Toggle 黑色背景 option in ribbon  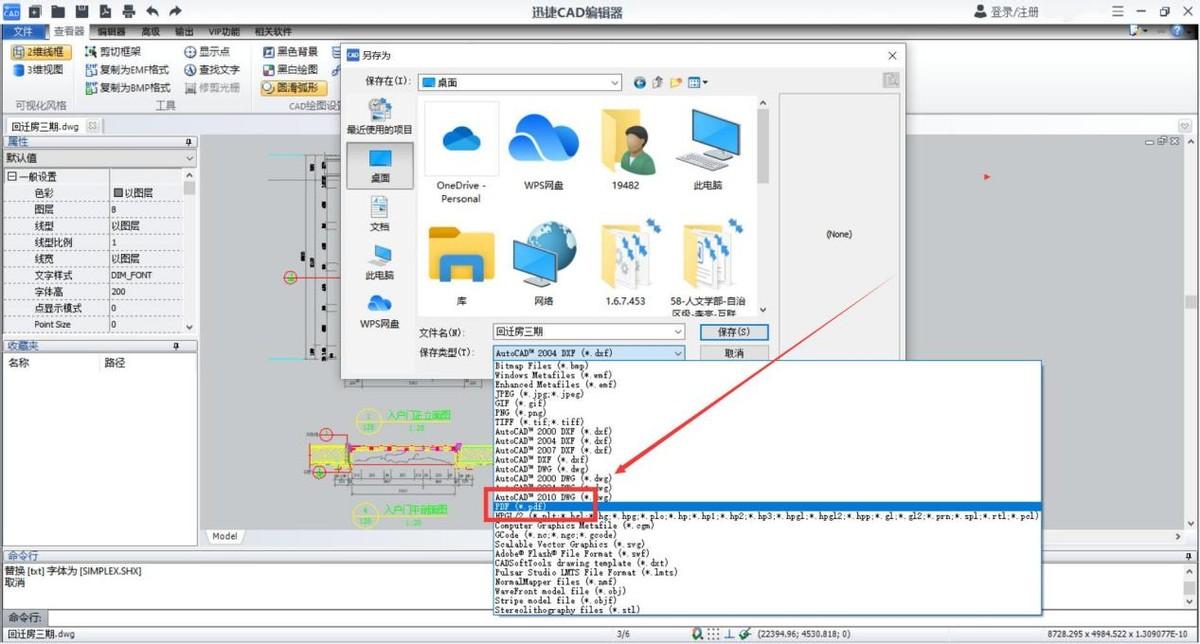tap(290, 52)
